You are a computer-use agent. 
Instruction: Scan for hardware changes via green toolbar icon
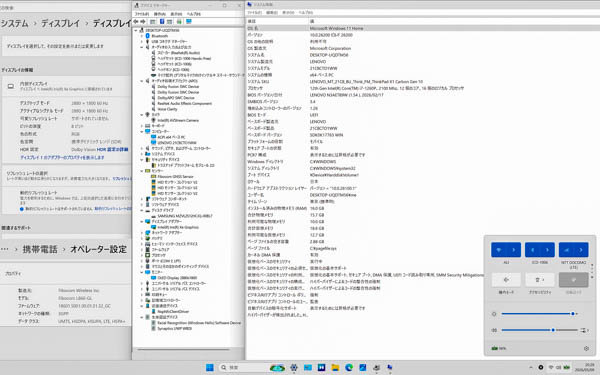pyautogui.click(x=179, y=22)
